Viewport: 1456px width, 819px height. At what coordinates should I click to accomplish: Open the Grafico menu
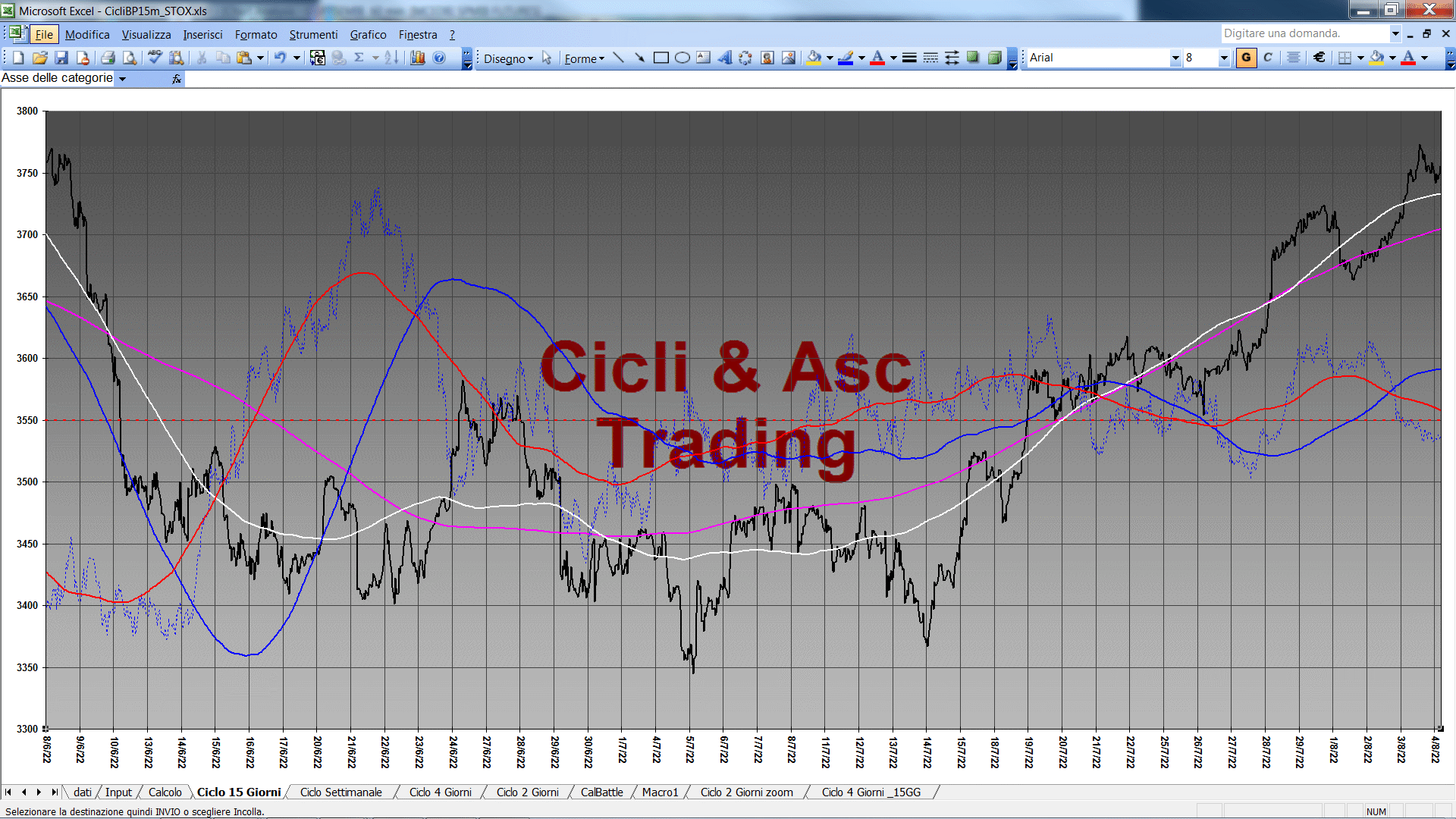368,34
